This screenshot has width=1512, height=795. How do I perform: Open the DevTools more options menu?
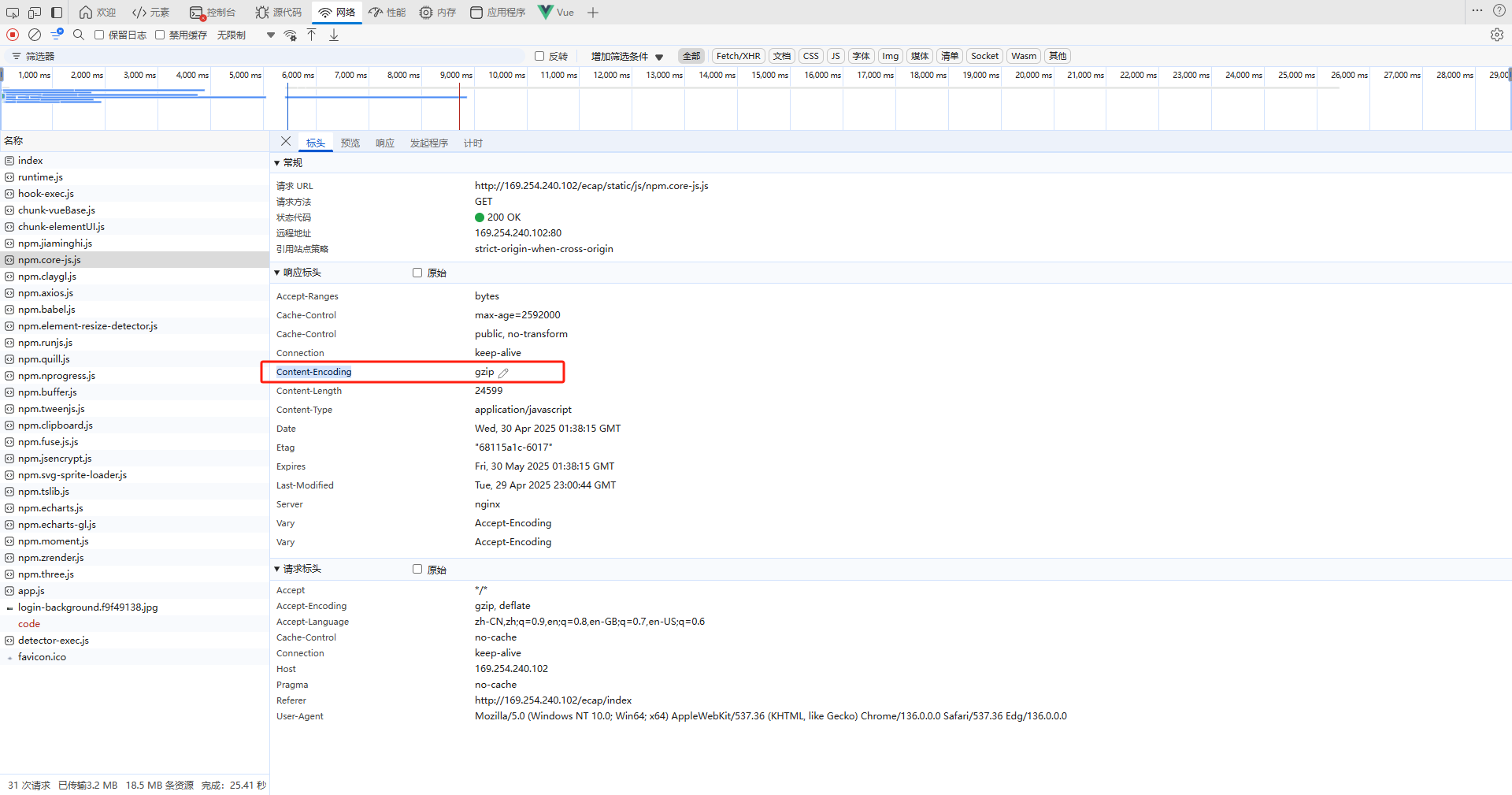click(x=1477, y=11)
